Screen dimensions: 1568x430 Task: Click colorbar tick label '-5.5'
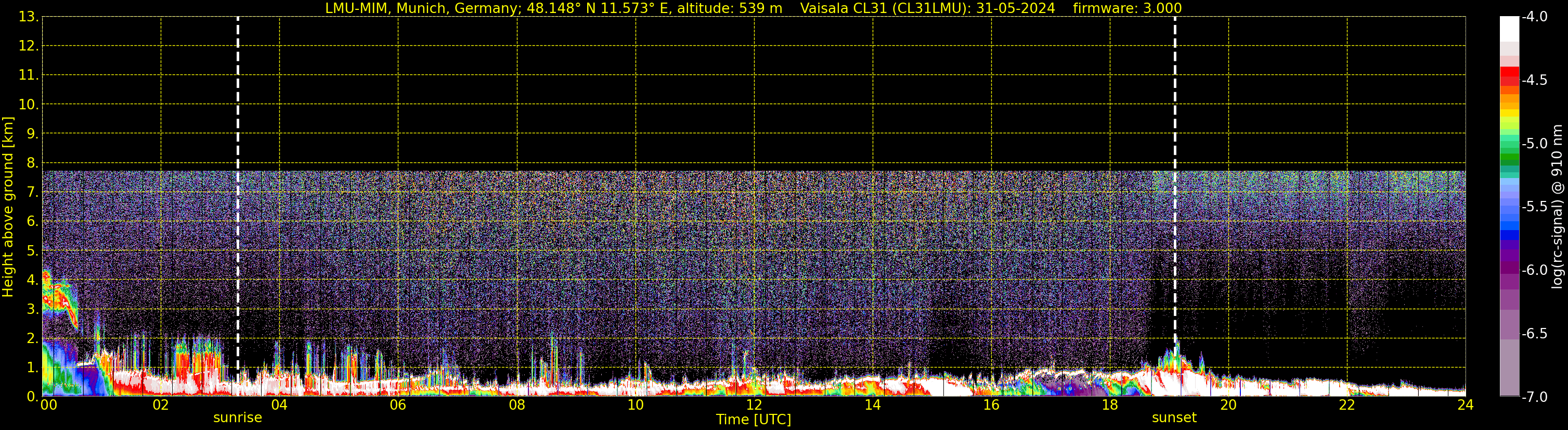click(1535, 207)
